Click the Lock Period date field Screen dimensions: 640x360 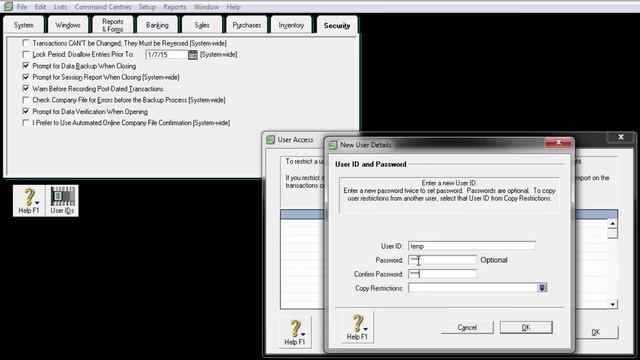167,55
